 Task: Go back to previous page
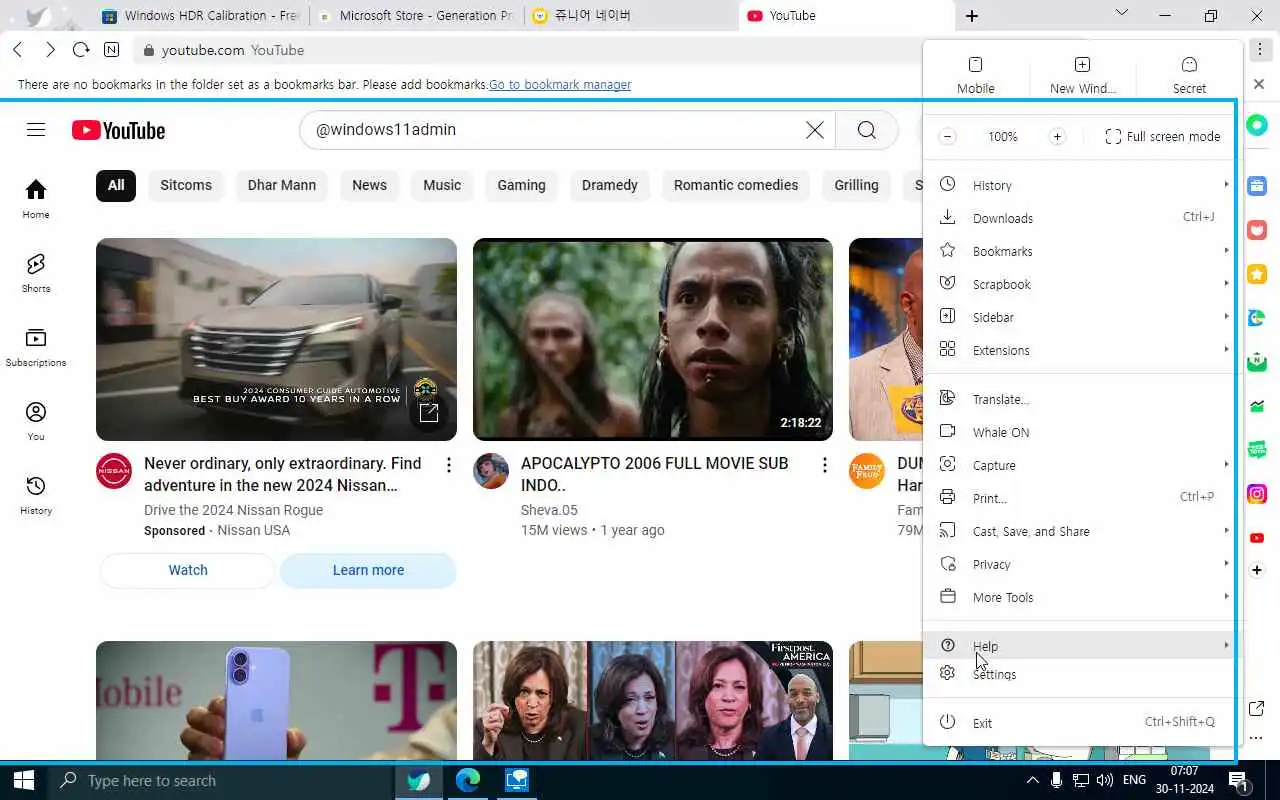(x=18, y=50)
